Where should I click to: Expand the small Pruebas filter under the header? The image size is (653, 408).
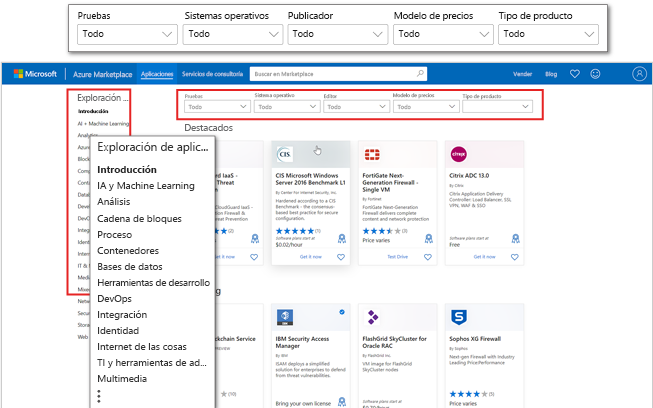(217, 107)
